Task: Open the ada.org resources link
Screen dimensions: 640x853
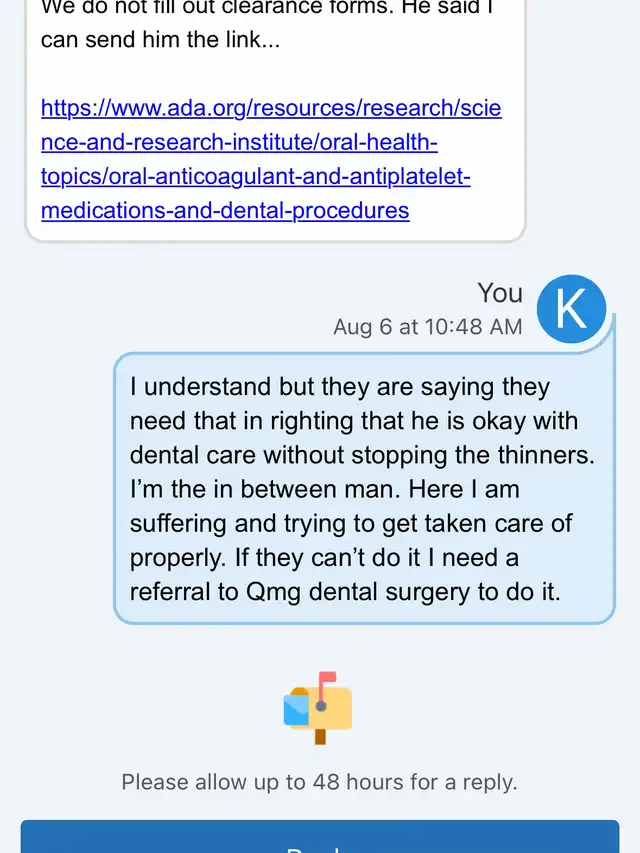Action: pyautogui.click(x=271, y=108)
